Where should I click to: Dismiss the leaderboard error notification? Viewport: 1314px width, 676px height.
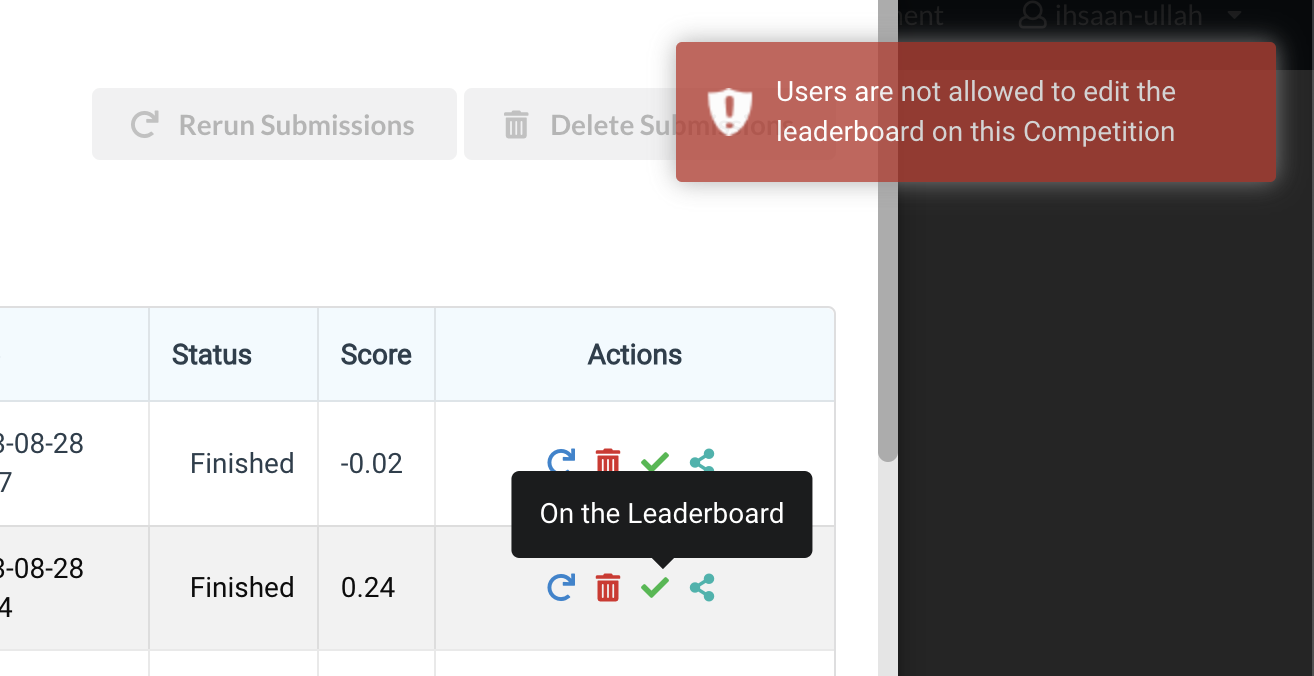976,111
